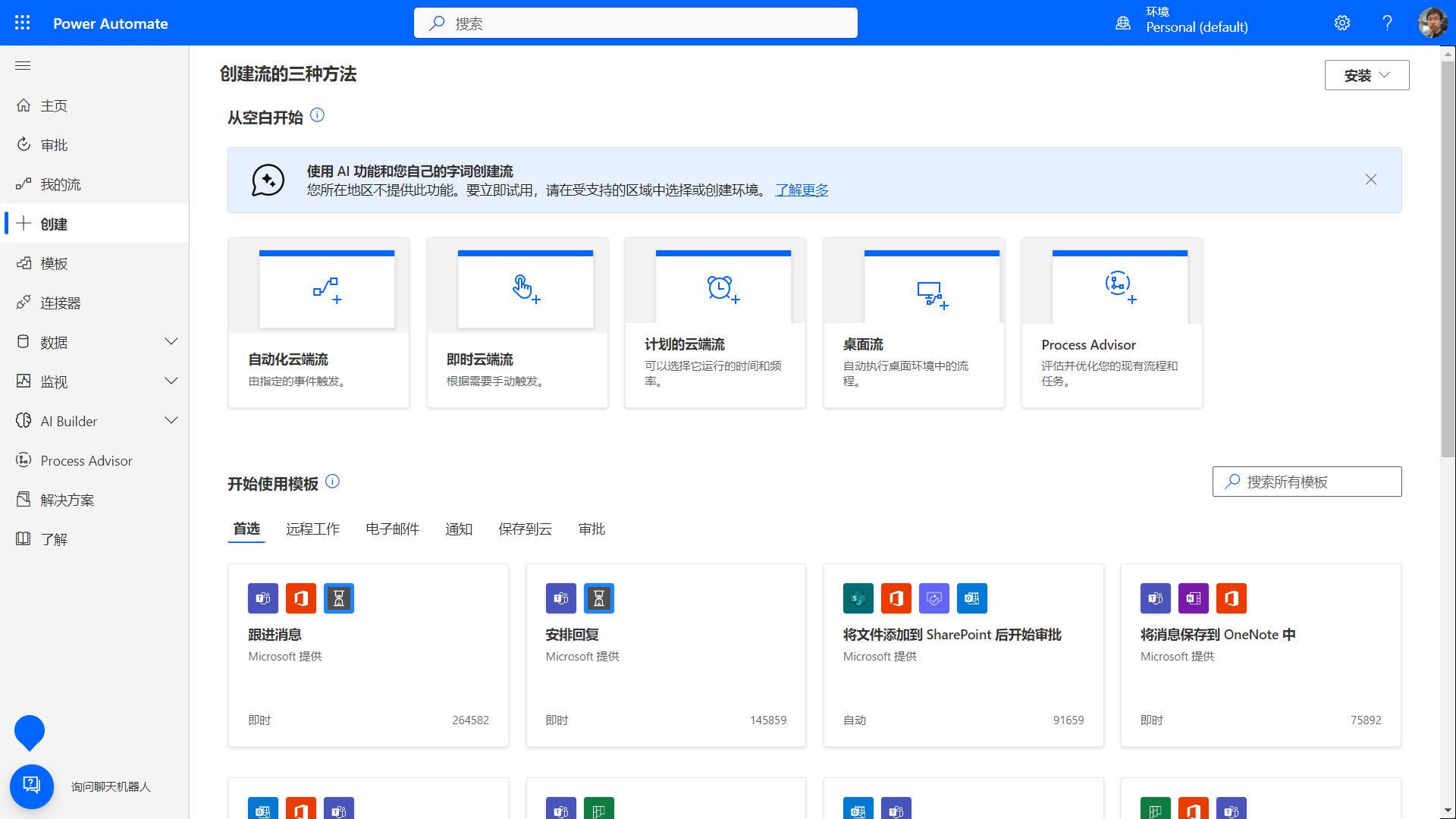
Task: Follow the 了解更多 link
Action: point(802,190)
